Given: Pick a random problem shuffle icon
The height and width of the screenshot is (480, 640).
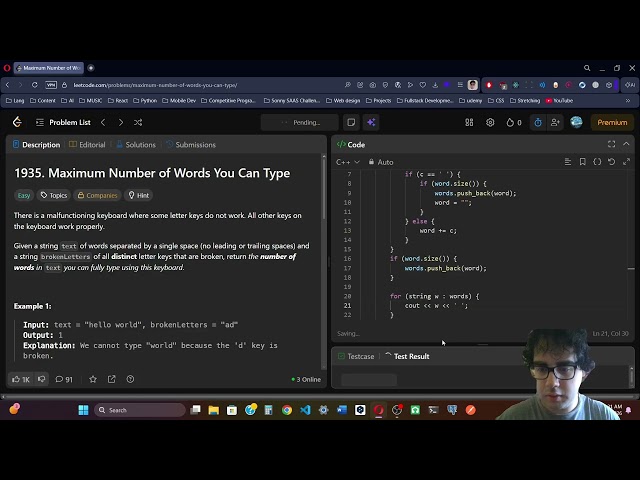Looking at the screenshot, I should [x=138, y=122].
